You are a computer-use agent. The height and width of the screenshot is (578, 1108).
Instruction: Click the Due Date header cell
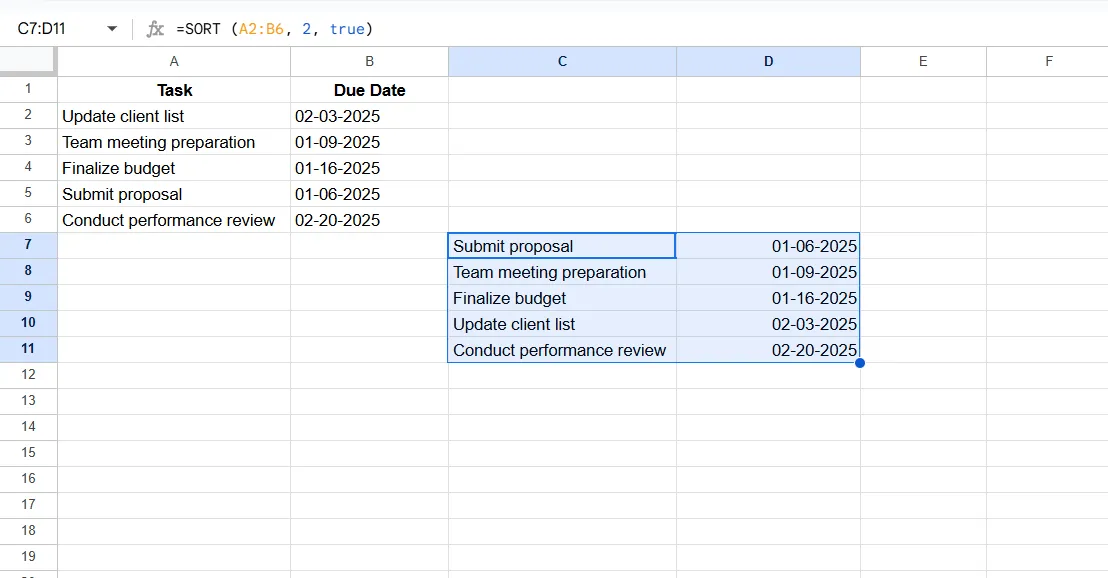click(x=370, y=90)
